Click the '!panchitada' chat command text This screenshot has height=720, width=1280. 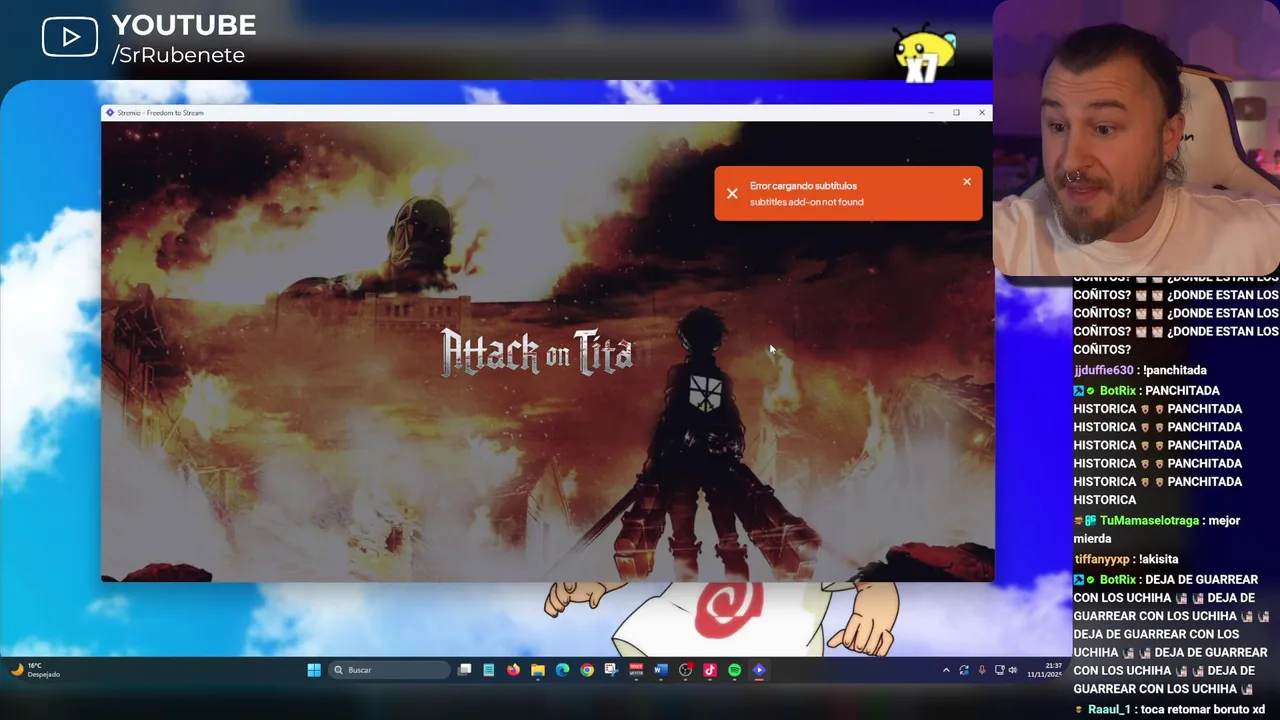1174,370
